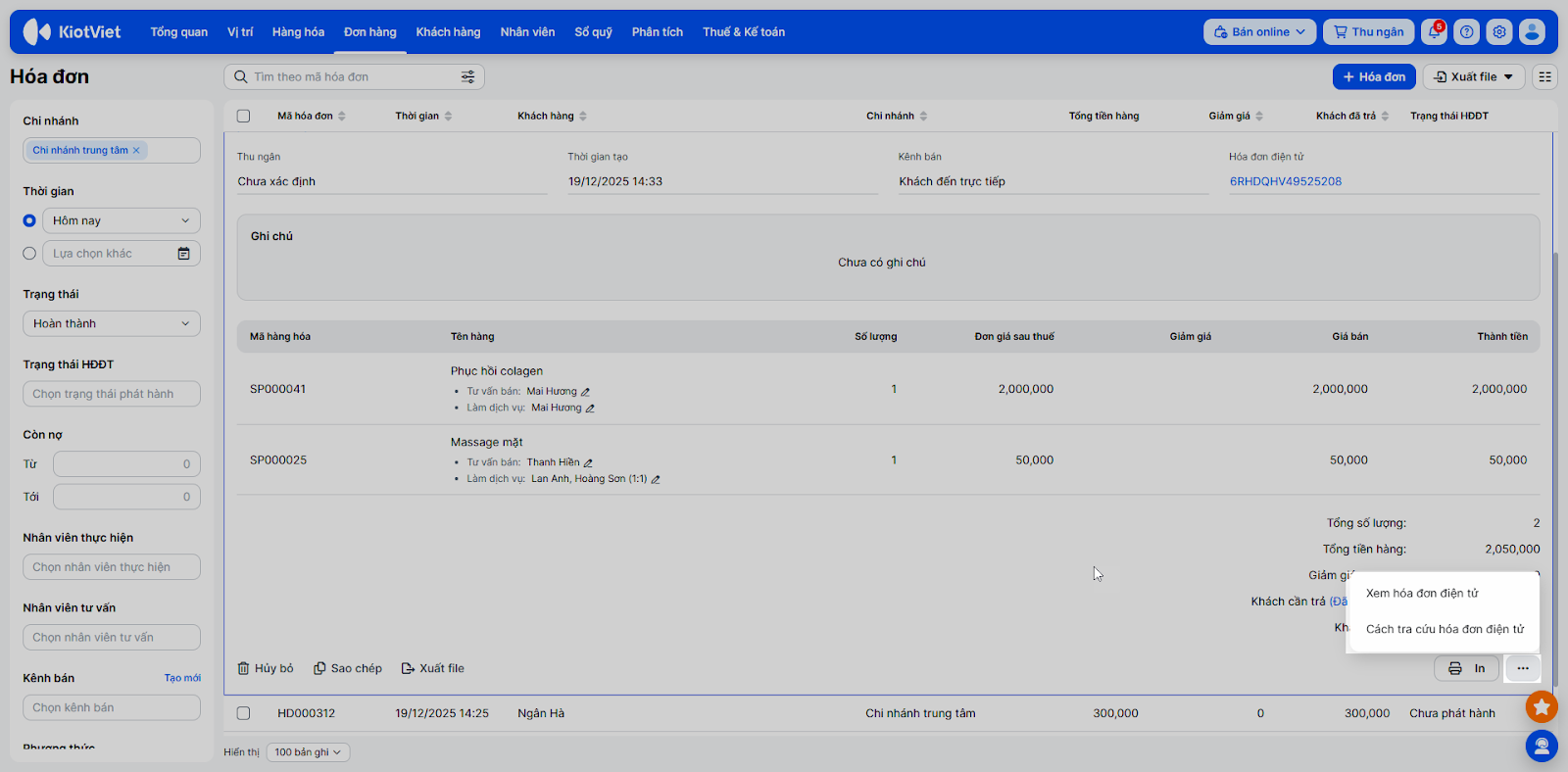Screen dimensions: 1568x772
Task: Click the Tạo mới link for Kênh bán
Action: click(182, 679)
